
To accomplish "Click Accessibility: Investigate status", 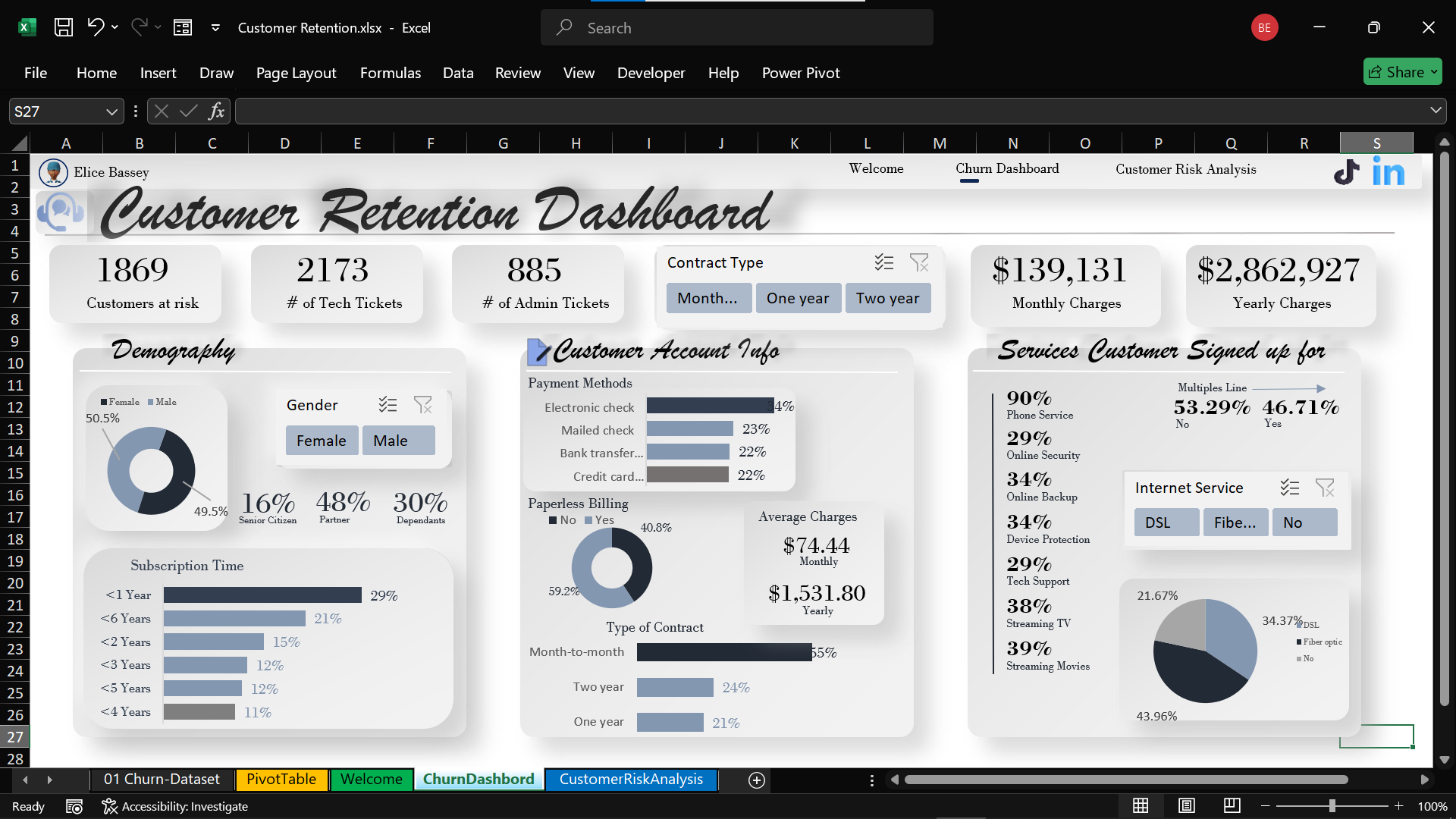I will (175, 806).
